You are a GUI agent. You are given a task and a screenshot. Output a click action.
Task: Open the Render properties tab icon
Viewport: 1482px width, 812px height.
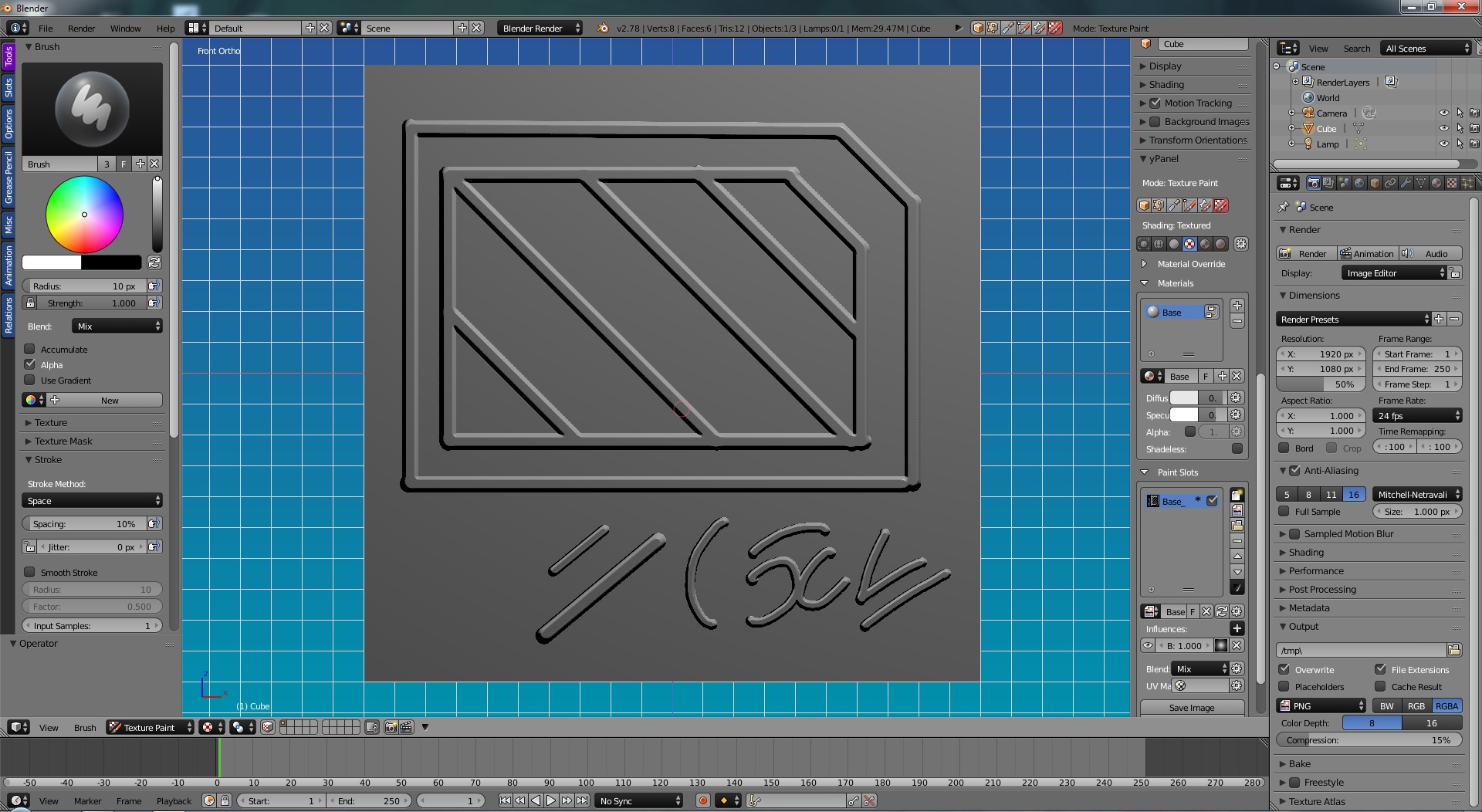coord(1313,183)
